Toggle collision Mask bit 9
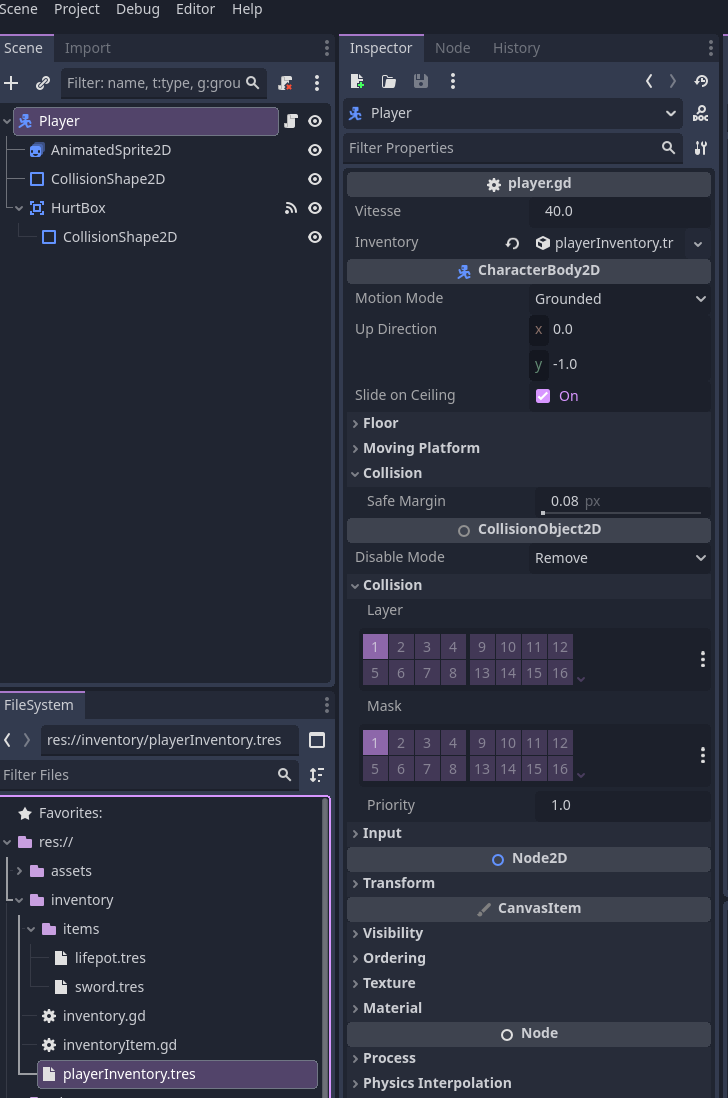 [x=482, y=743]
